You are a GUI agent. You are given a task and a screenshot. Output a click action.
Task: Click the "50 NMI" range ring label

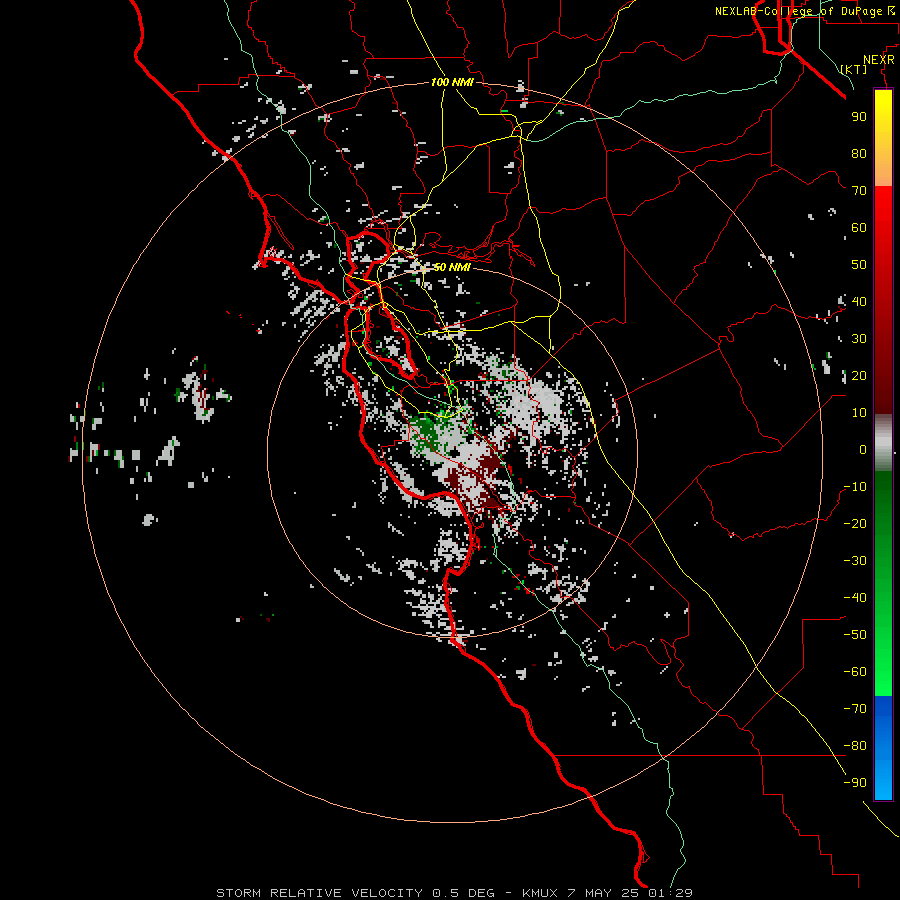(452, 267)
